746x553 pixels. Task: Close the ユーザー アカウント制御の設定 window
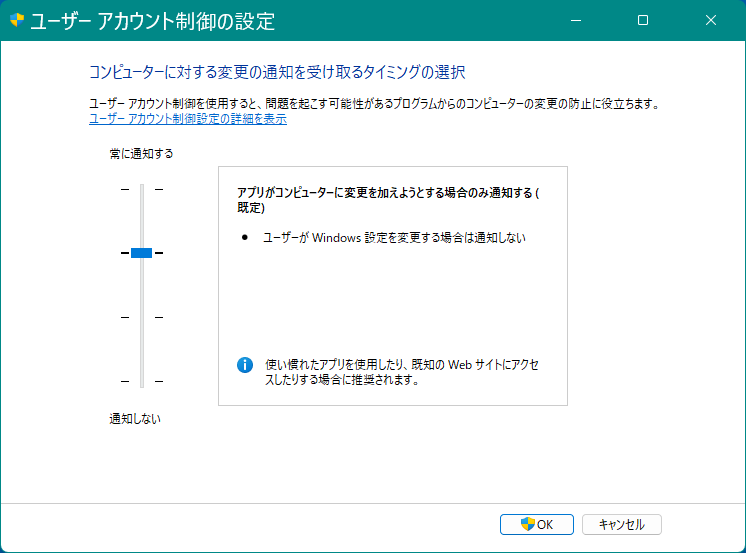point(711,20)
